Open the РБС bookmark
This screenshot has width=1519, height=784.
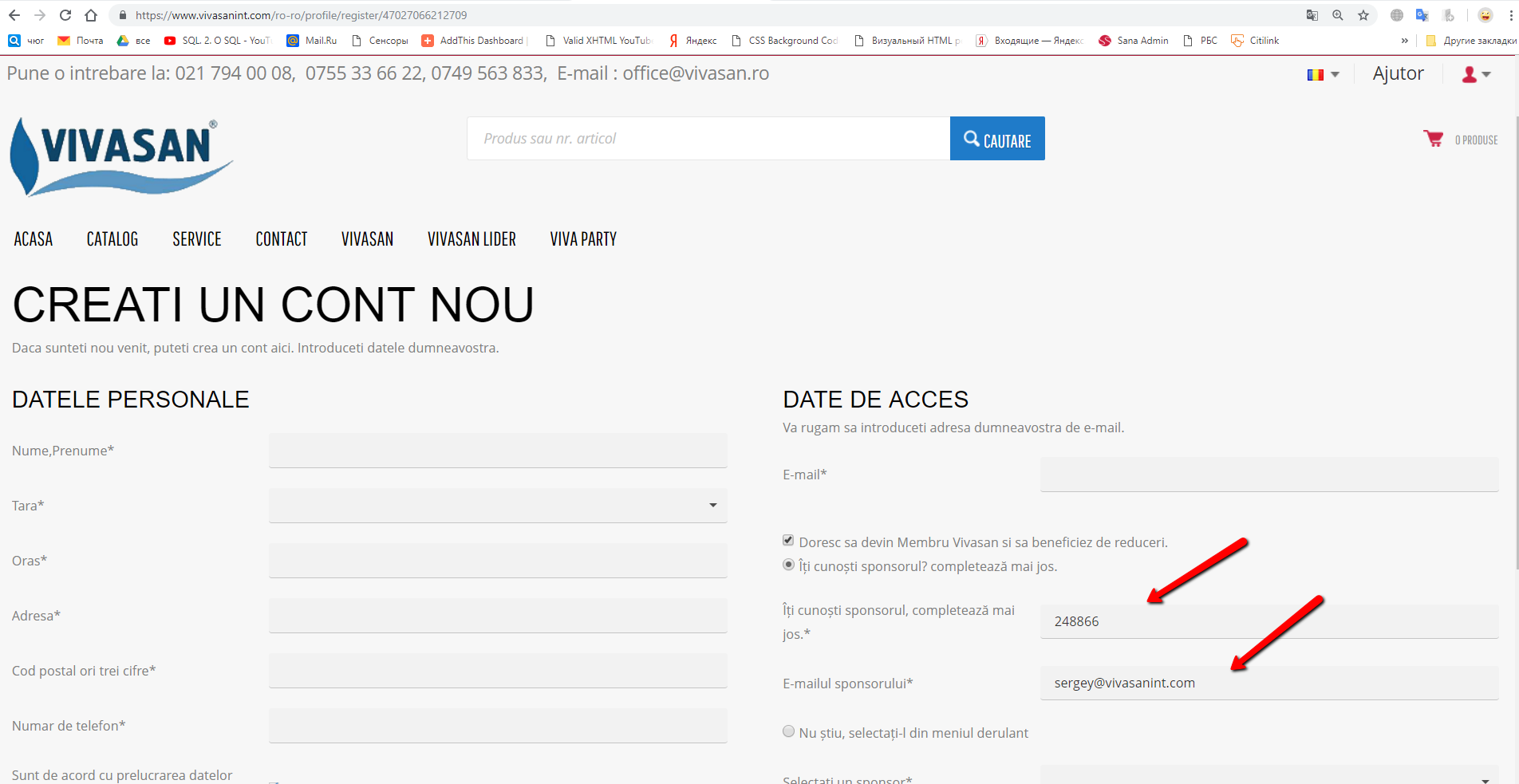point(1201,41)
